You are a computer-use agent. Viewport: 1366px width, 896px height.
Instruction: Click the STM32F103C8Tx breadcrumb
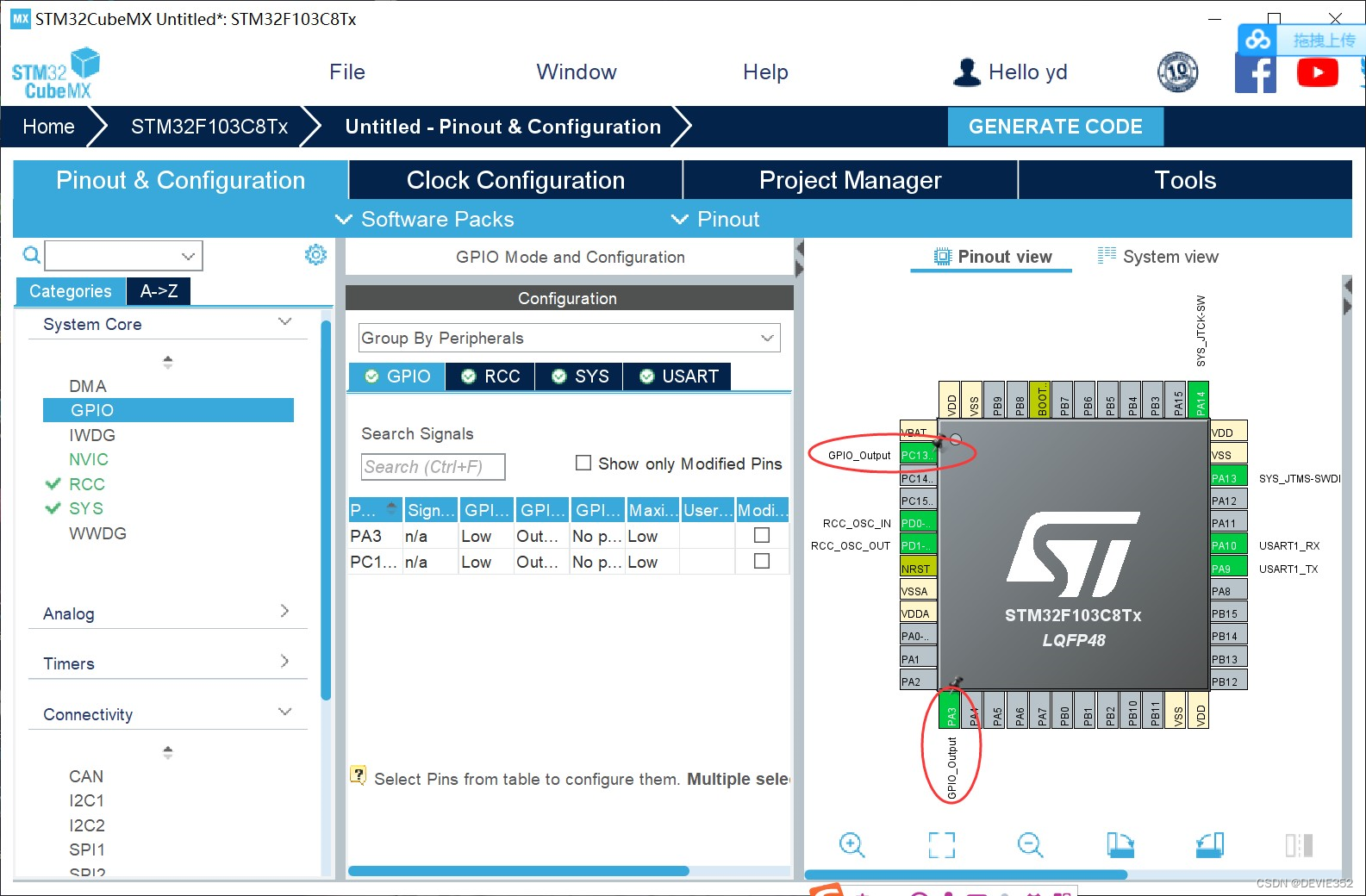(209, 127)
